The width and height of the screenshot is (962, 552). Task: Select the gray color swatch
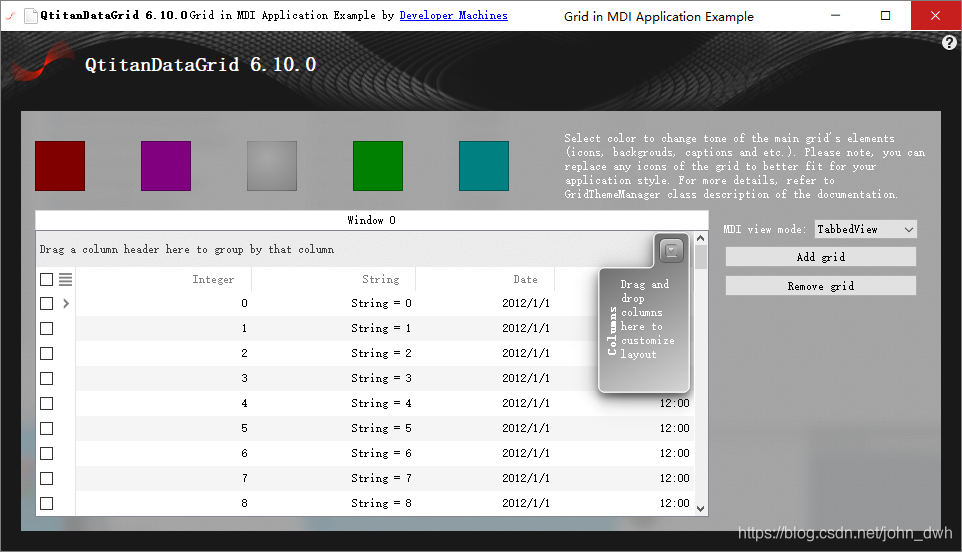point(272,166)
